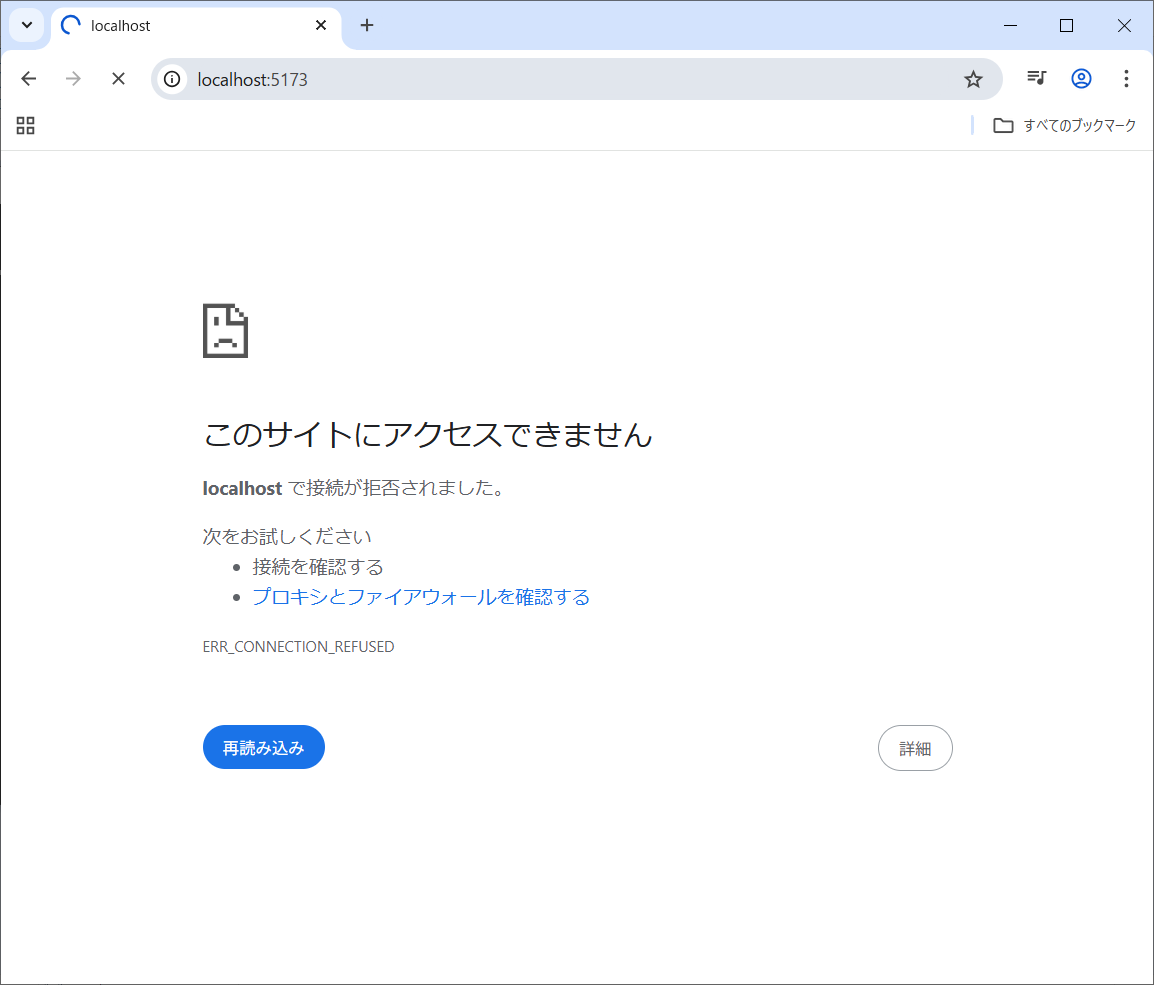Open a new tab with plus button
1154x985 pixels.
(367, 25)
